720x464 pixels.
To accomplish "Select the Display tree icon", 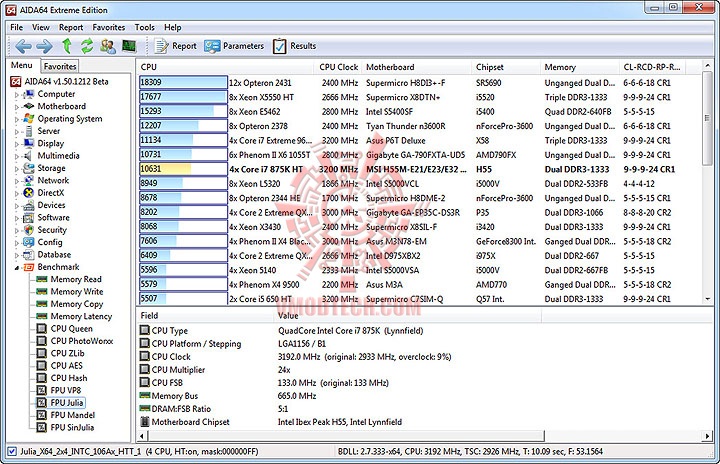I will tap(29, 143).
